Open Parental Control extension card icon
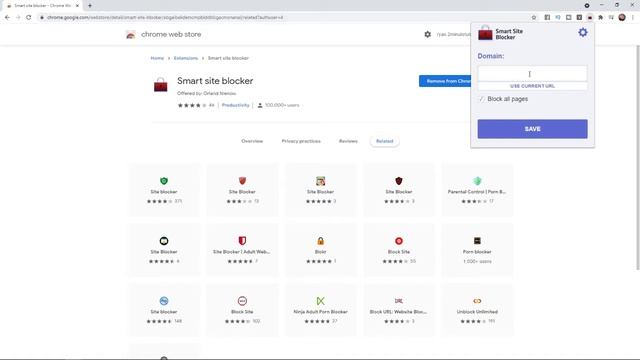Viewport: 640px width, 360px height. tap(477, 181)
